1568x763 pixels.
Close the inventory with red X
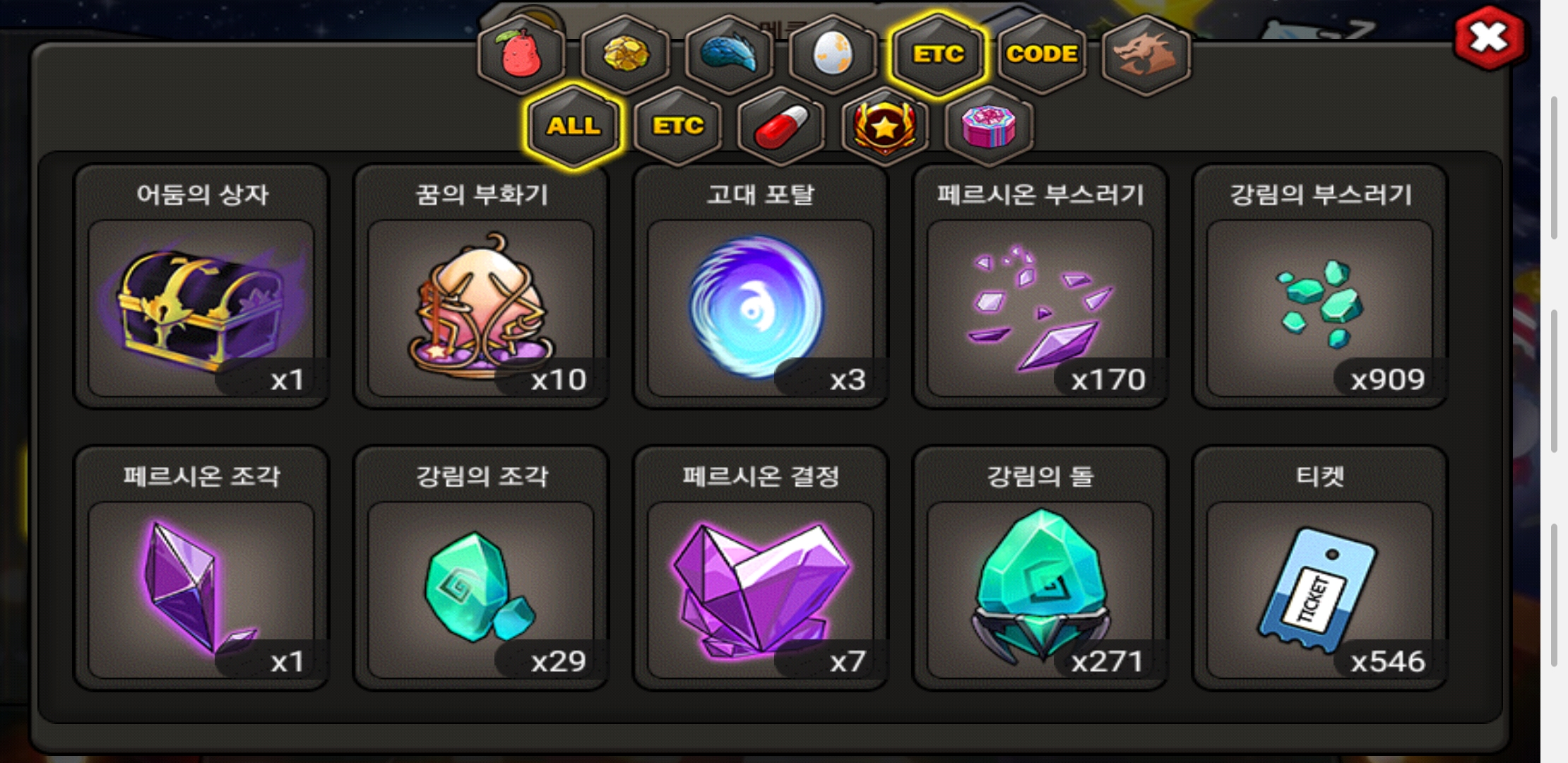click(1489, 38)
